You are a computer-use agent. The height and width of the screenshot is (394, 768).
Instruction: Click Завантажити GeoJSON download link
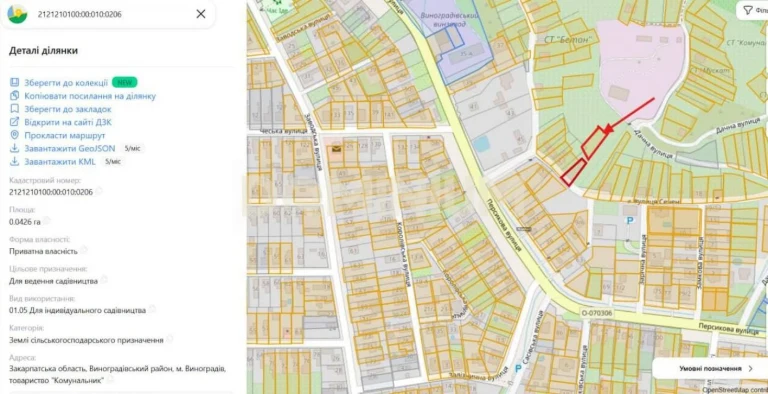(70, 148)
